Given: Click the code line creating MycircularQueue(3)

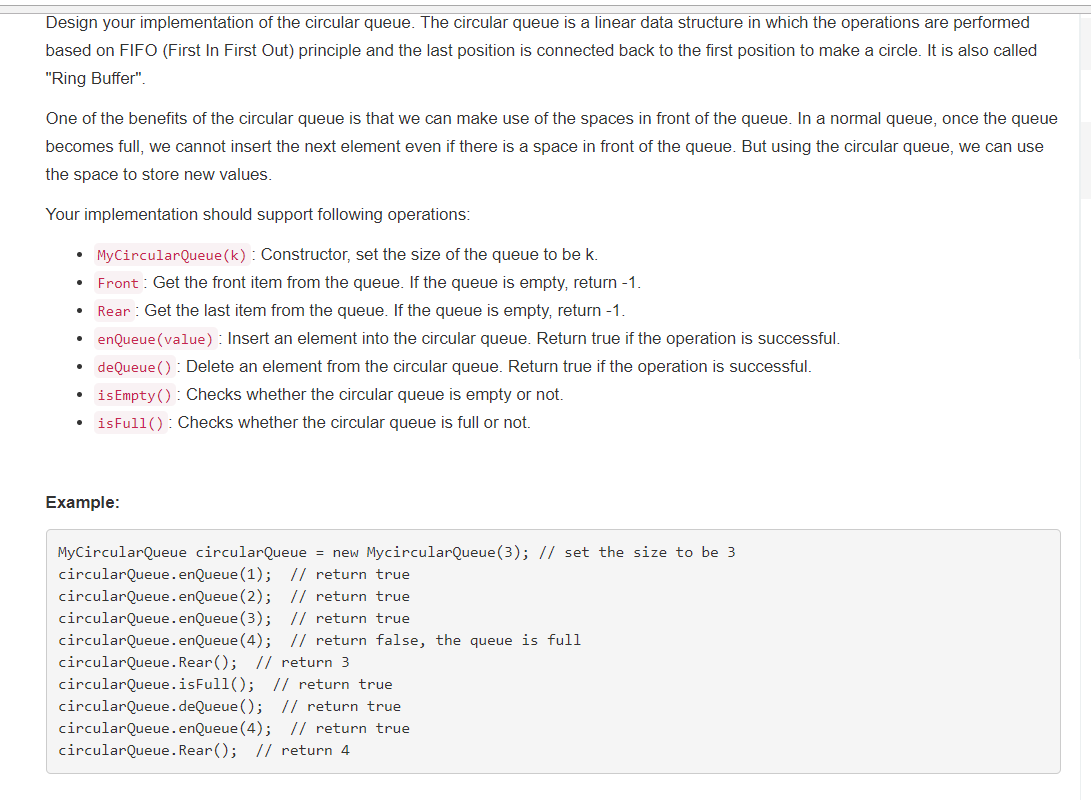Looking at the screenshot, I should pyautogui.click(x=397, y=552).
